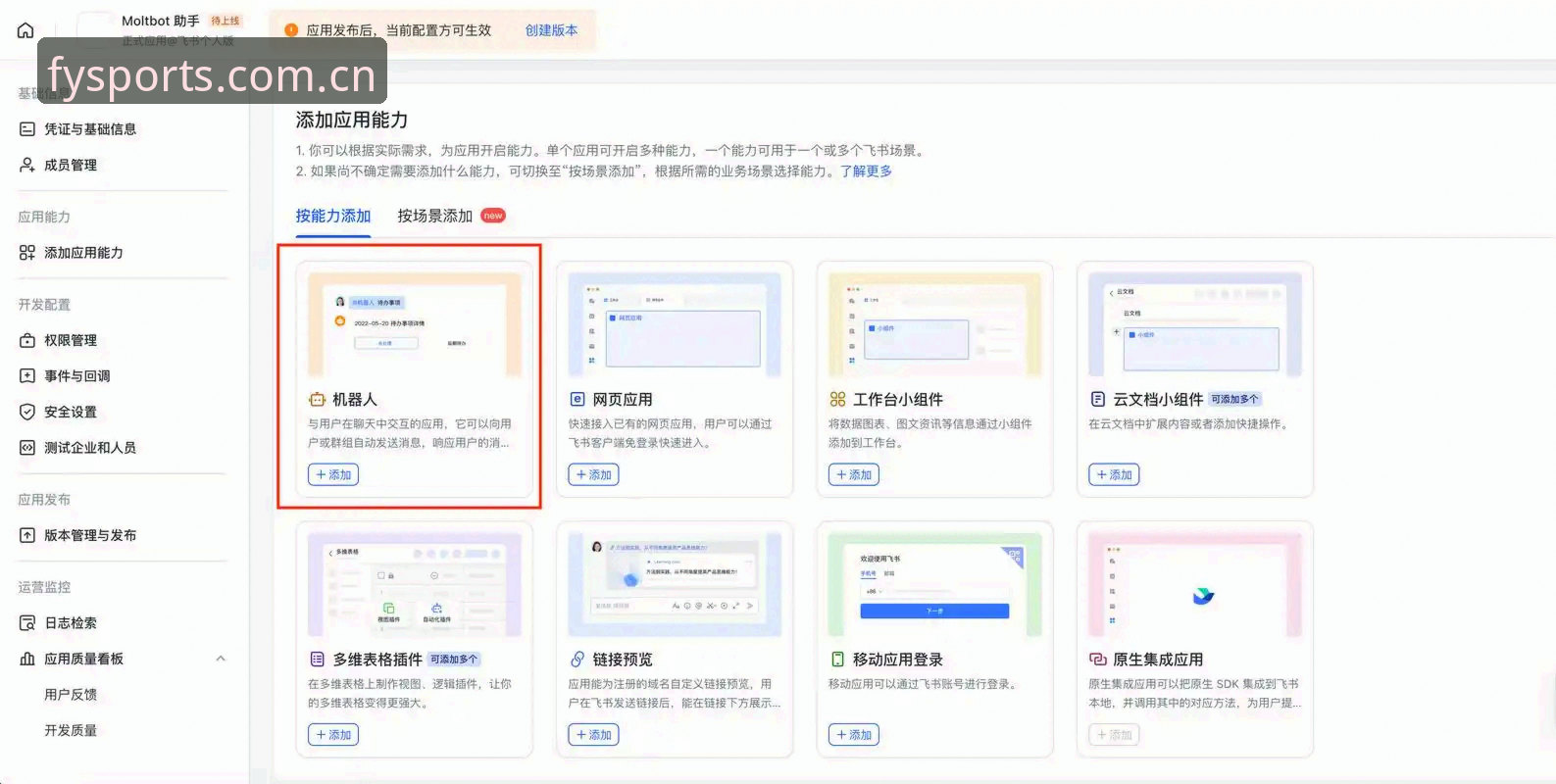Click the 网页应用 icon
This screenshot has width=1556, height=784.
tap(577, 400)
